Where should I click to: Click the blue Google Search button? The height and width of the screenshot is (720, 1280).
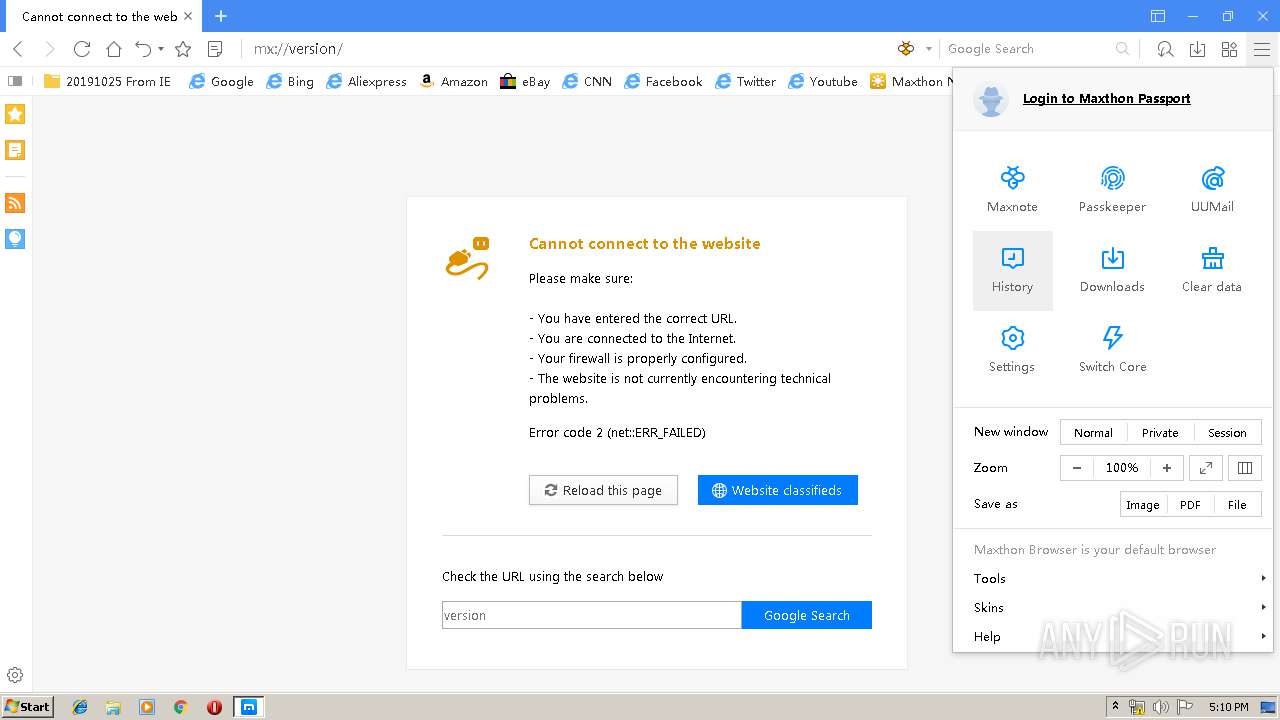[x=807, y=615]
